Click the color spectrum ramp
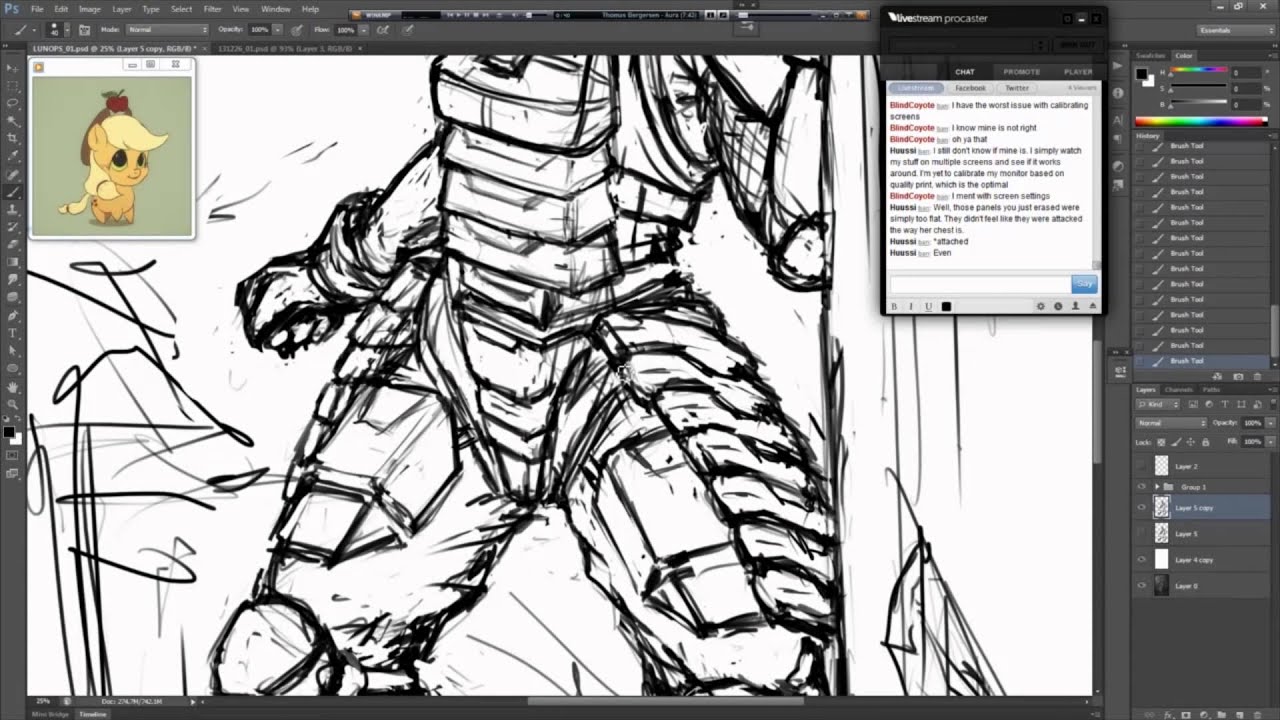Image resolution: width=1280 pixels, height=720 pixels. 1200,121
